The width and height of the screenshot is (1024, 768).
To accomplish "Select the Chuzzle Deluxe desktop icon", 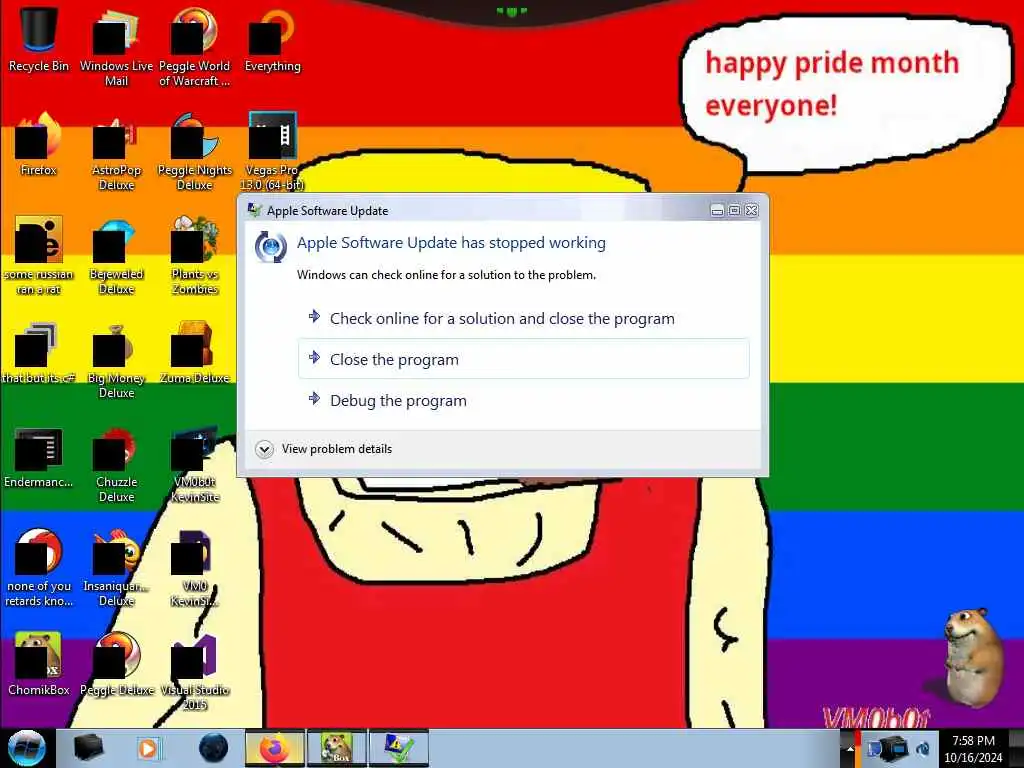I will [x=116, y=464].
